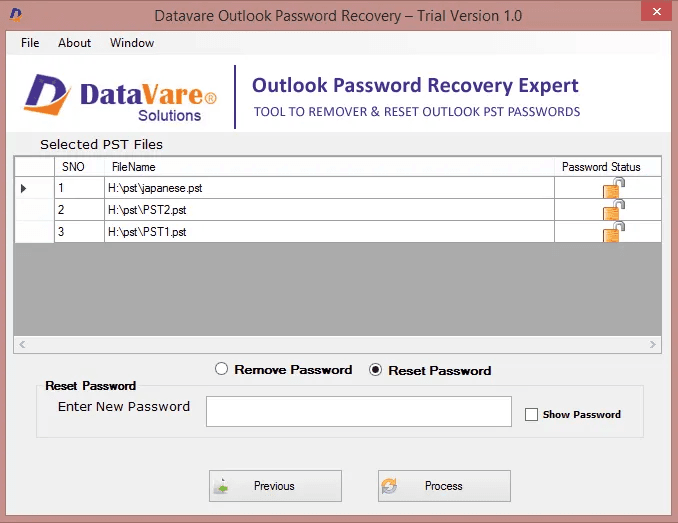The width and height of the screenshot is (678, 523).
Task: Open the Window menu
Action: coord(132,43)
